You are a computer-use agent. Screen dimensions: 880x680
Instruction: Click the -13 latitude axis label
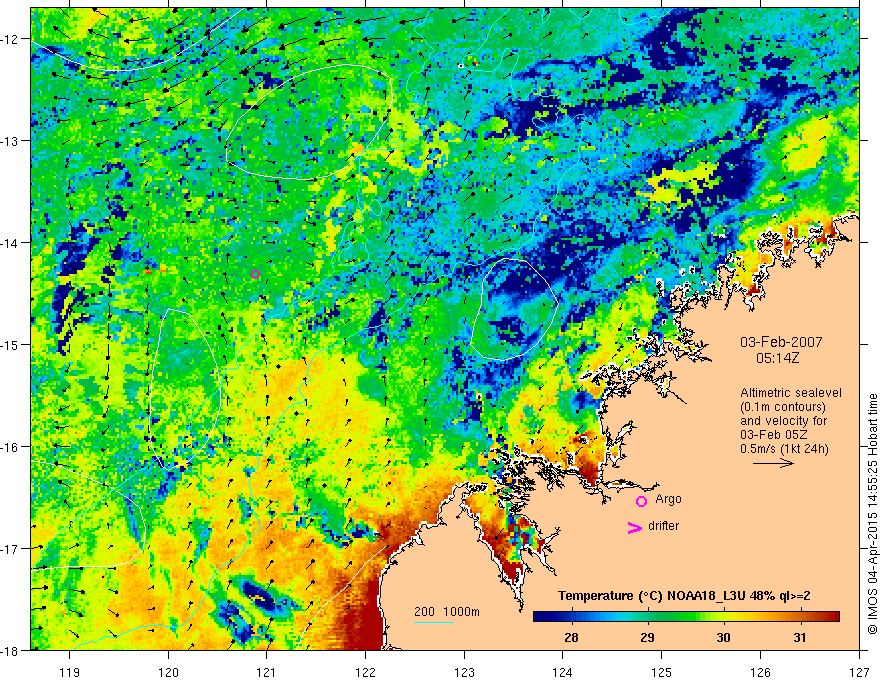pyautogui.click(x=11, y=141)
